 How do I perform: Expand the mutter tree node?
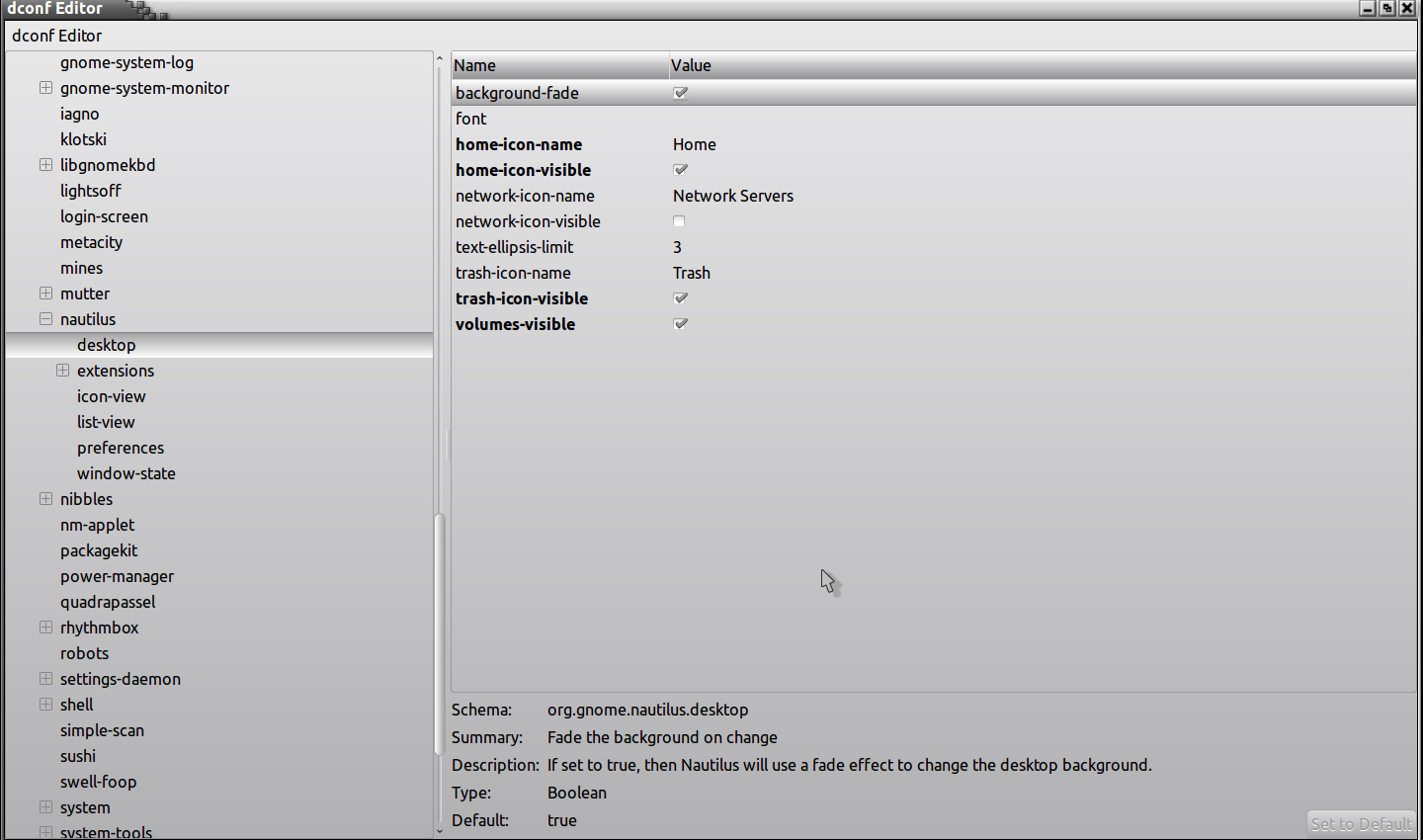pos(45,294)
